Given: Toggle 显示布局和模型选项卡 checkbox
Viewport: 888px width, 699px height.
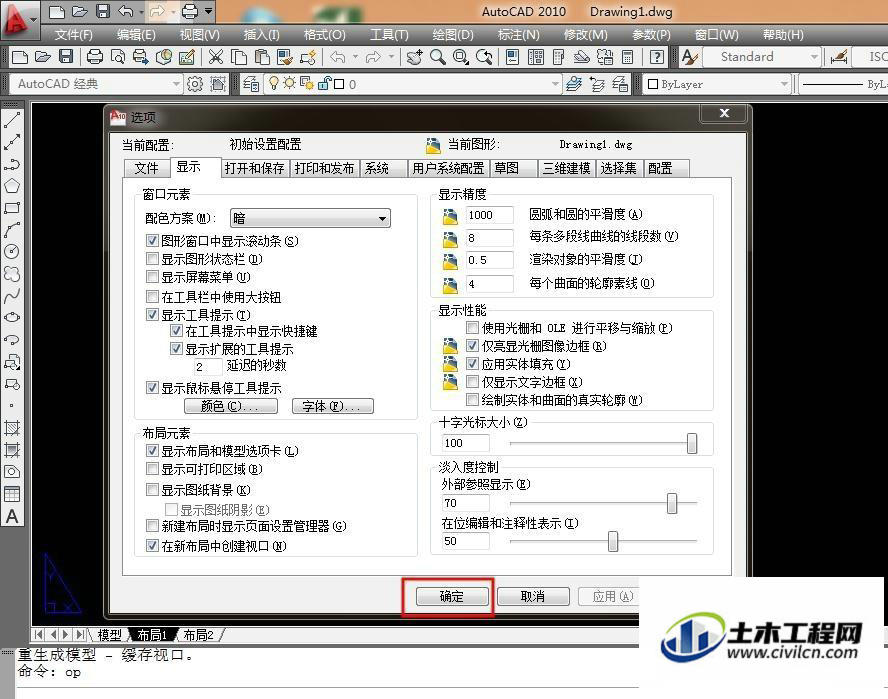Looking at the screenshot, I should [x=152, y=450].
